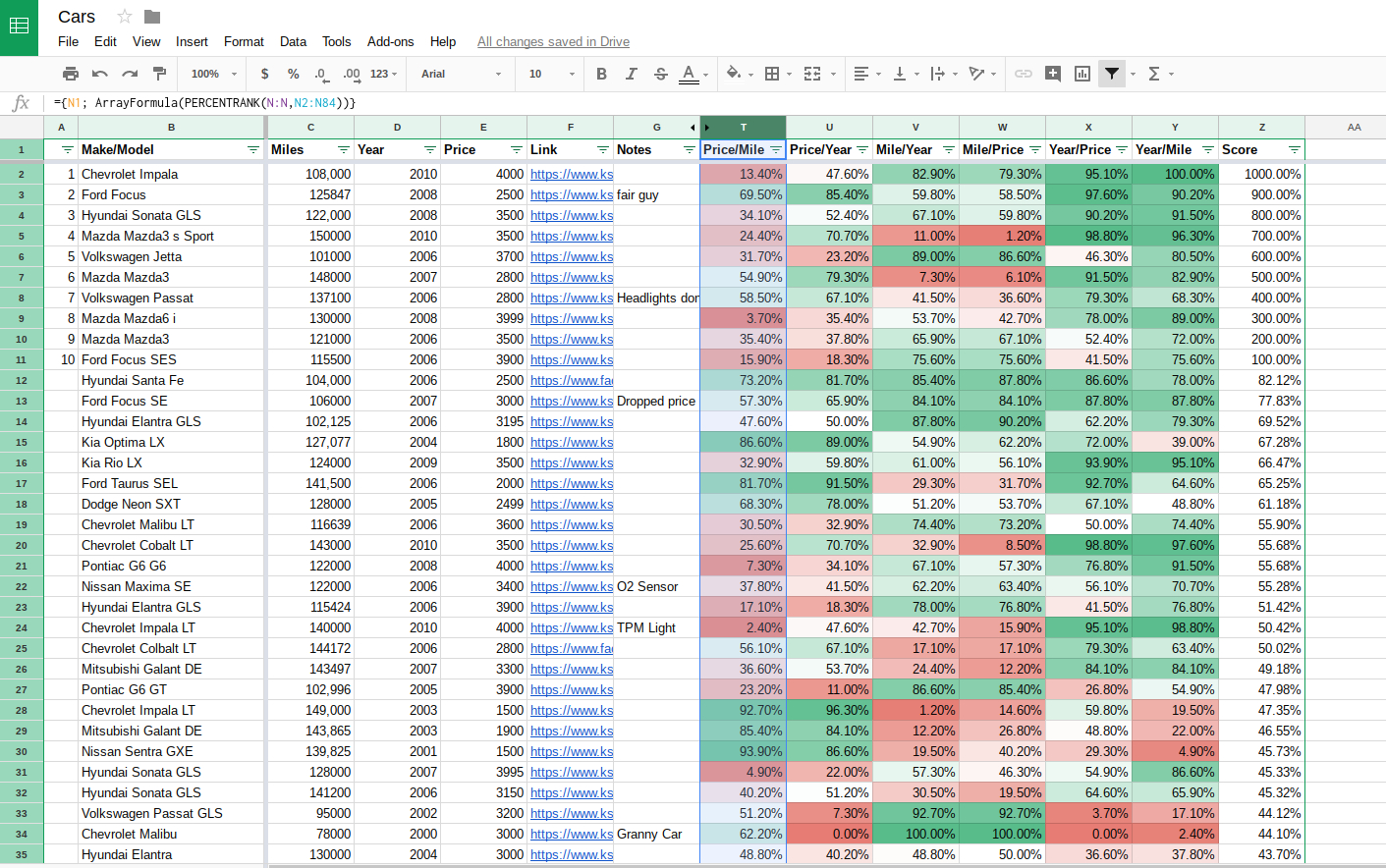Open the text color picker
This screenshot has width=1386, height=868.
pos(690,74)
